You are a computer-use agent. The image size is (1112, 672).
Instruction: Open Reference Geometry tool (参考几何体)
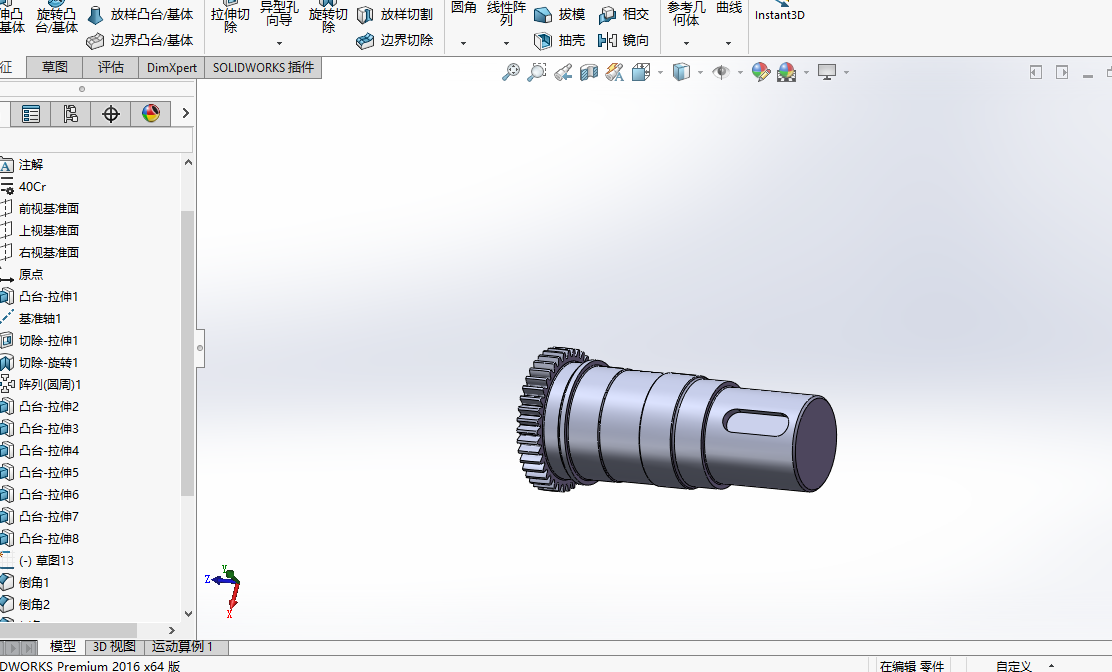[686, 13]
